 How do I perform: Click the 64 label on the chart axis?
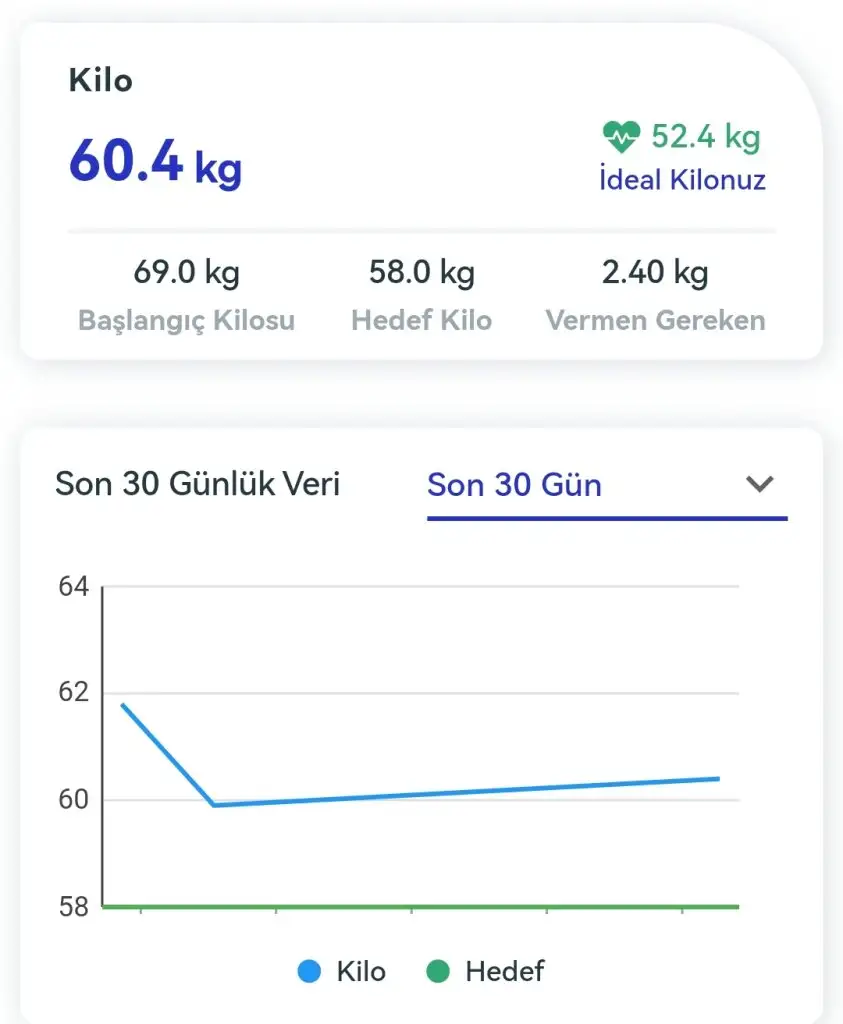(x=74, y=587)
